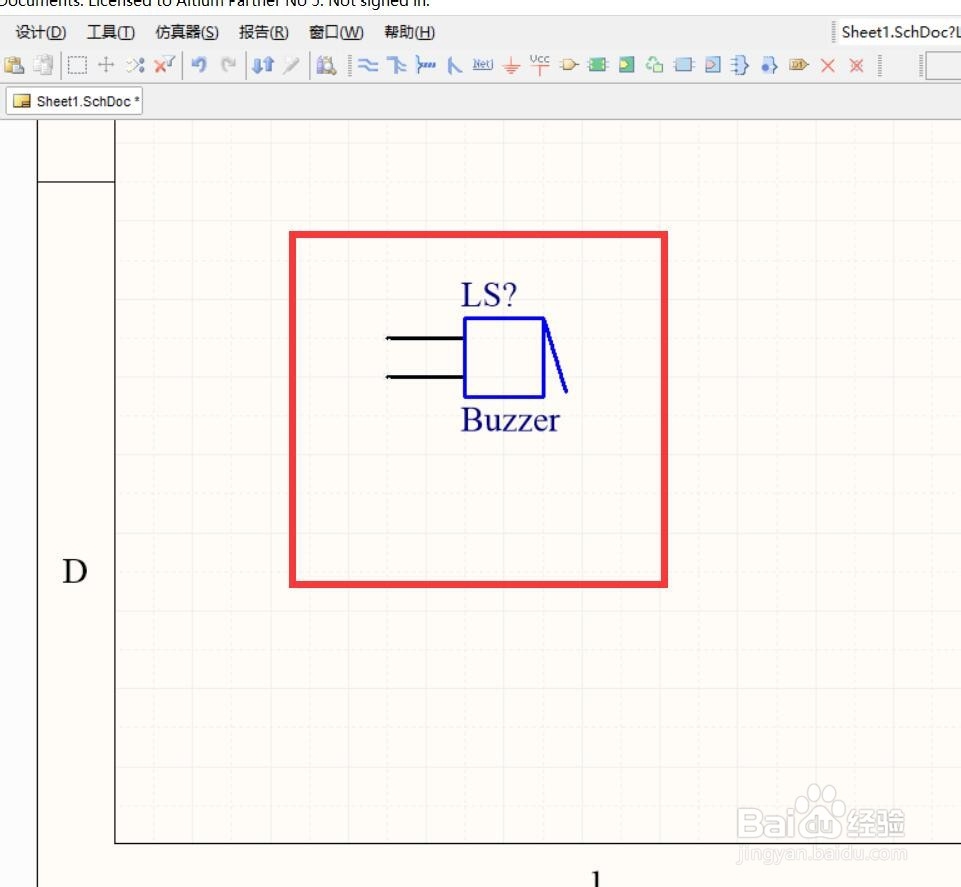The width and height of the screenshot is (961, 887).
Task: Select the Place Sheet Symbol tool
Action: [x=598, y=65]
